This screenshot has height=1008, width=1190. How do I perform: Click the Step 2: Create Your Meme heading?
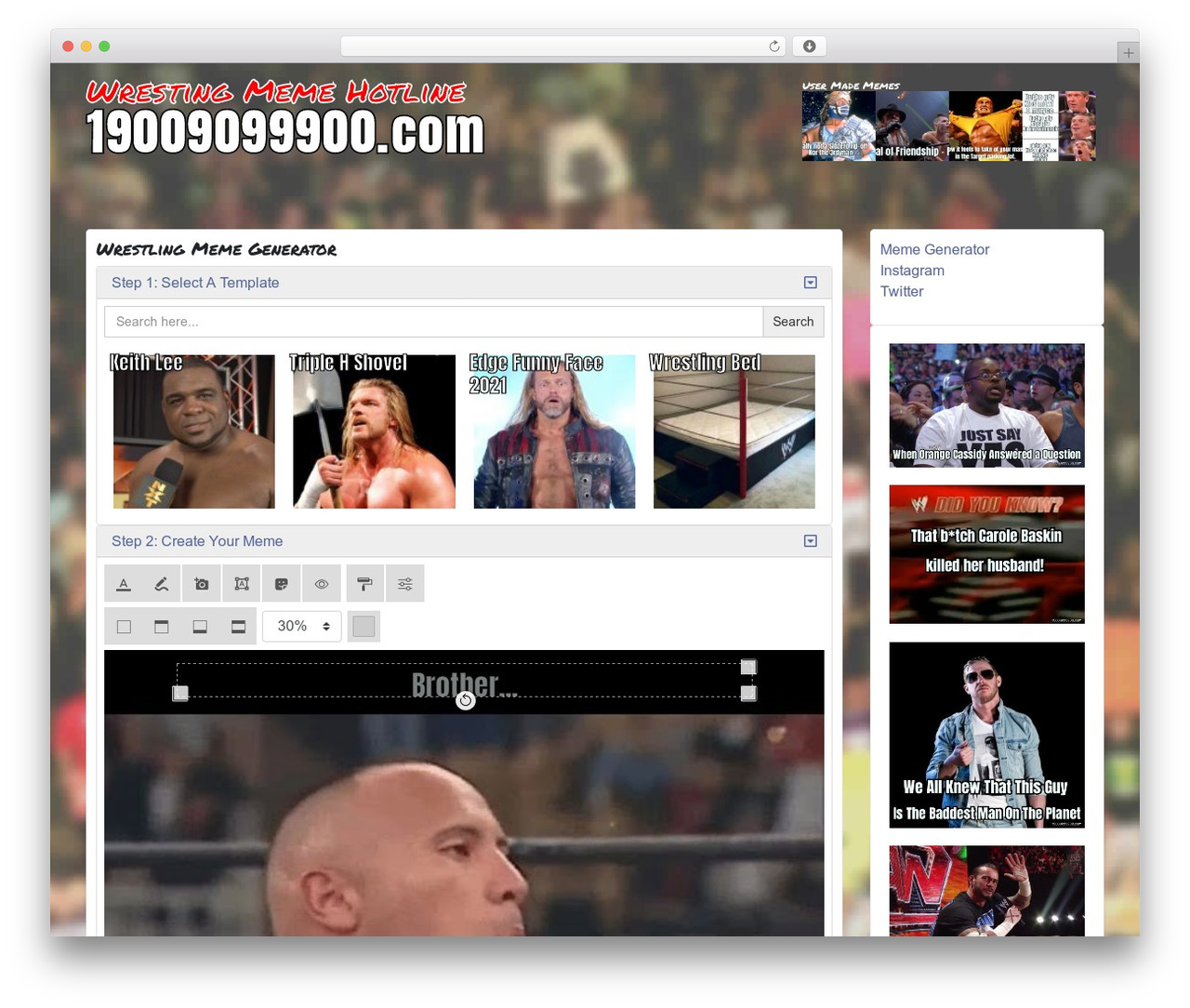197,541
